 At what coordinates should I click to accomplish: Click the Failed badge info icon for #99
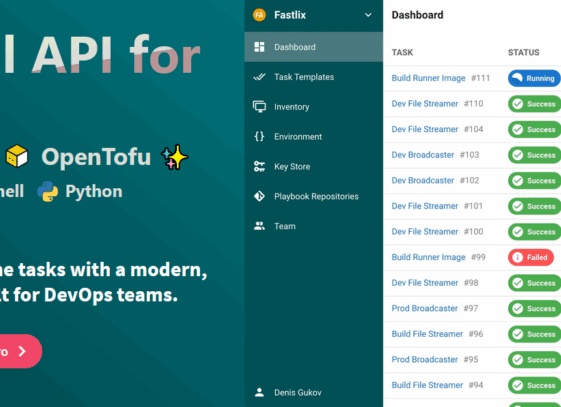pos(517,257)
